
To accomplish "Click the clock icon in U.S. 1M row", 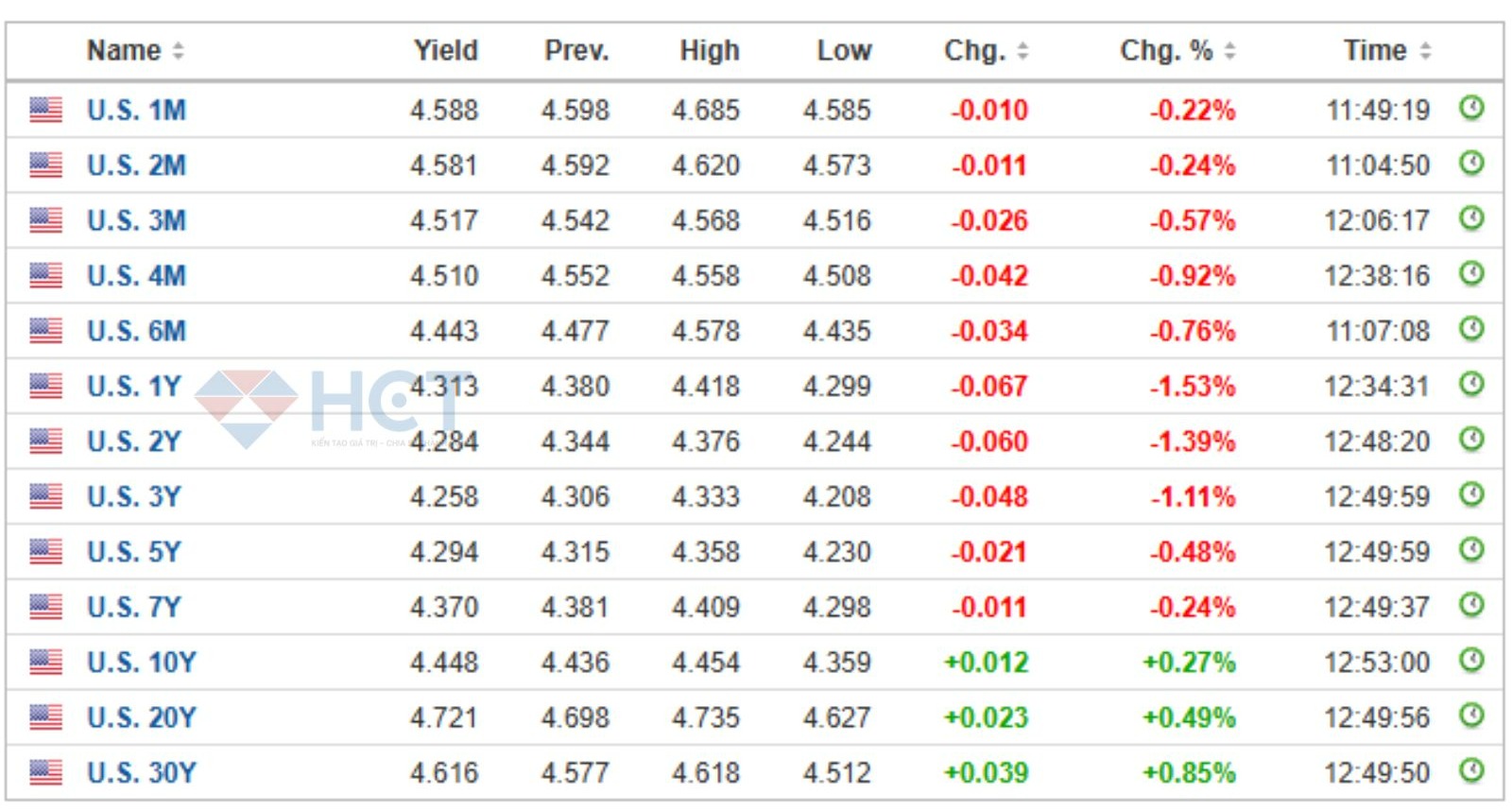I will pos(1470,108).
